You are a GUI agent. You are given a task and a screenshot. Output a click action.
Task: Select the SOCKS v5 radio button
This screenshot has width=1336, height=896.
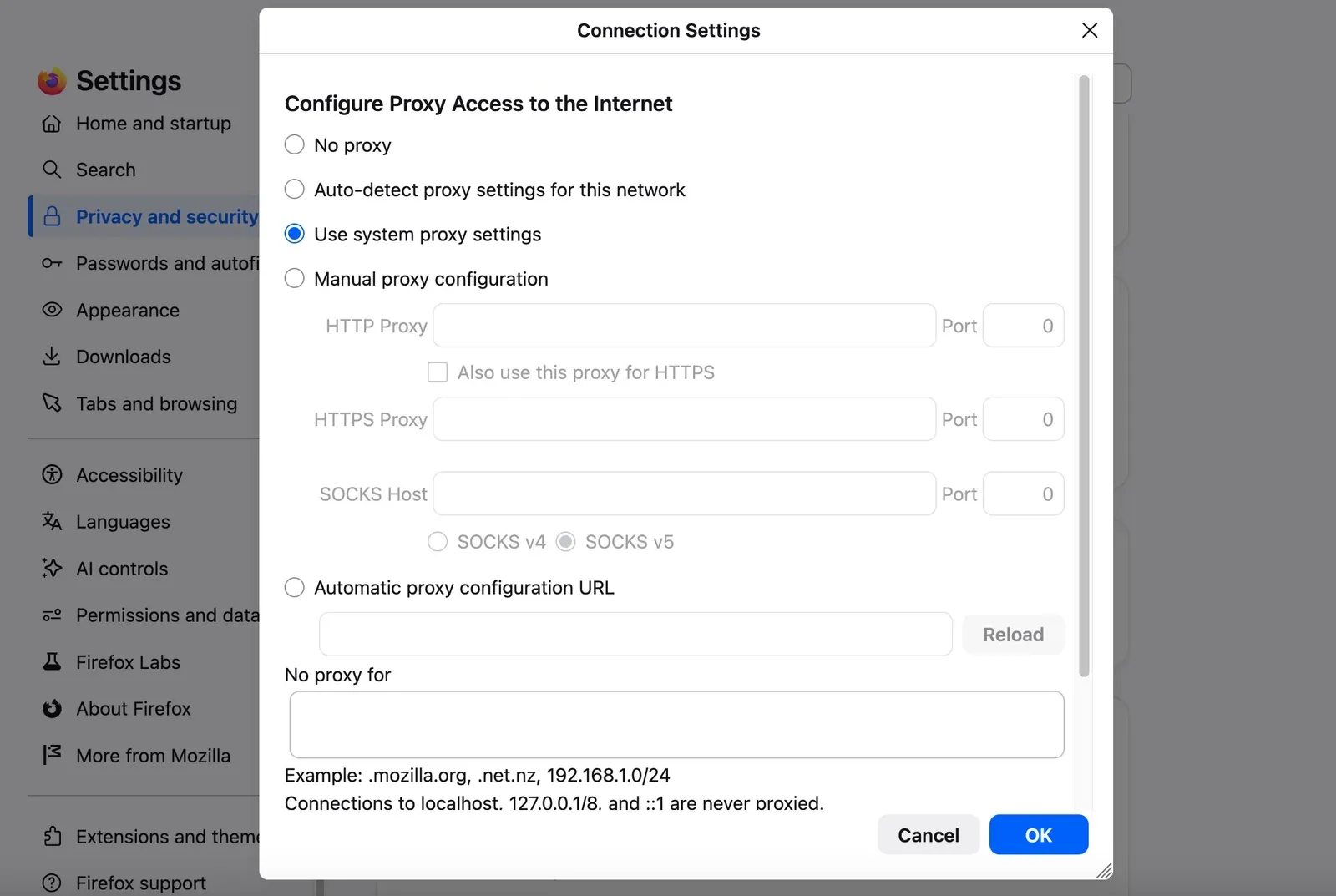(x=566, y=542)
